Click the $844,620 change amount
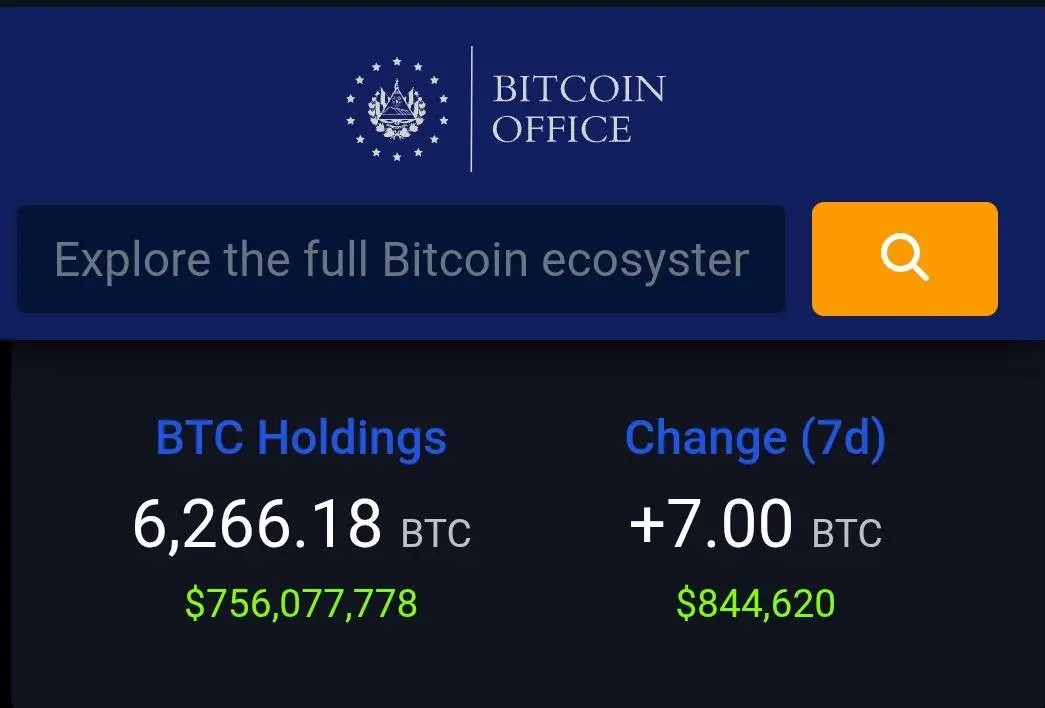This screenshot has width=1045, height=708. tap(756, 603)
